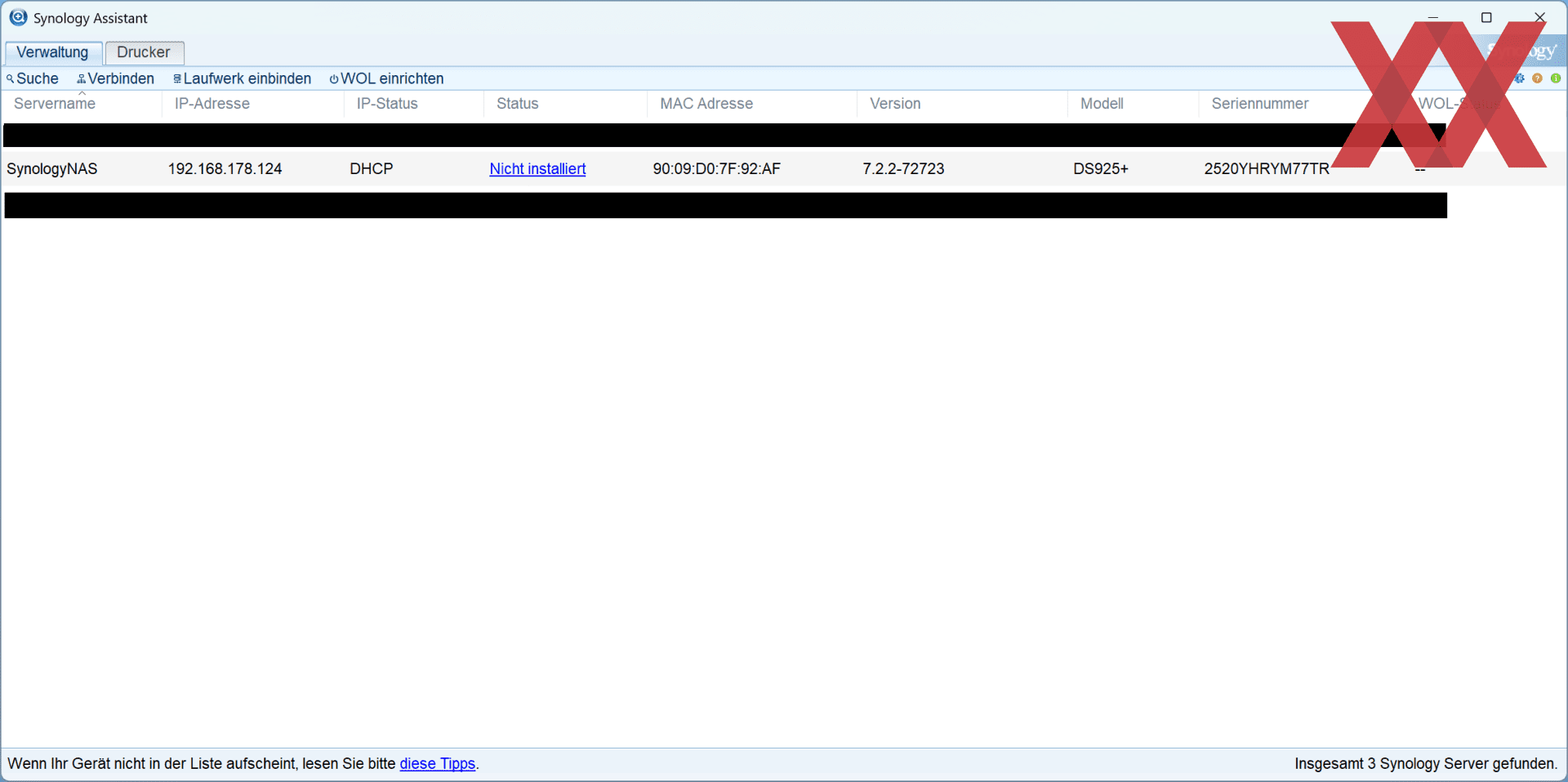1568x782 pixels.
Task: Open WOL einrichten in the toolbar
Action: coord(387,78)
